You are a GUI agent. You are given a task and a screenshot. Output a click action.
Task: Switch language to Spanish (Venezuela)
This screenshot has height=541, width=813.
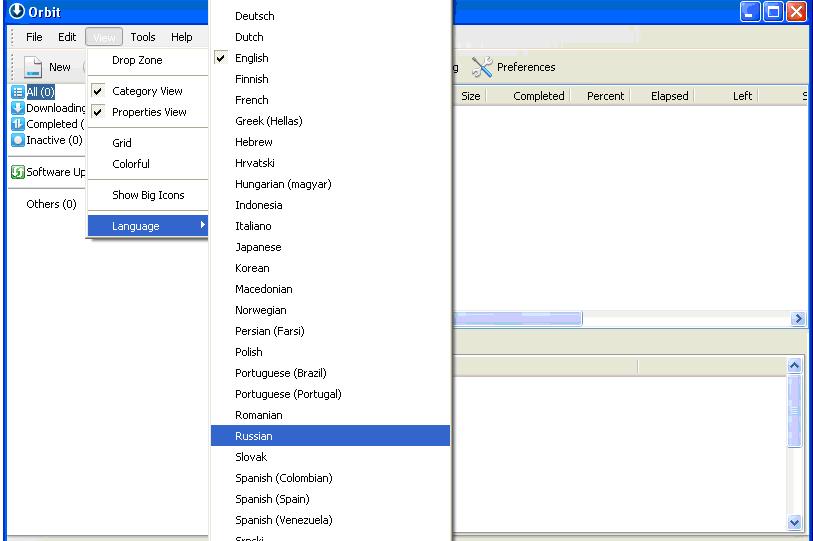pyautogui.click(x=330, y=520)
